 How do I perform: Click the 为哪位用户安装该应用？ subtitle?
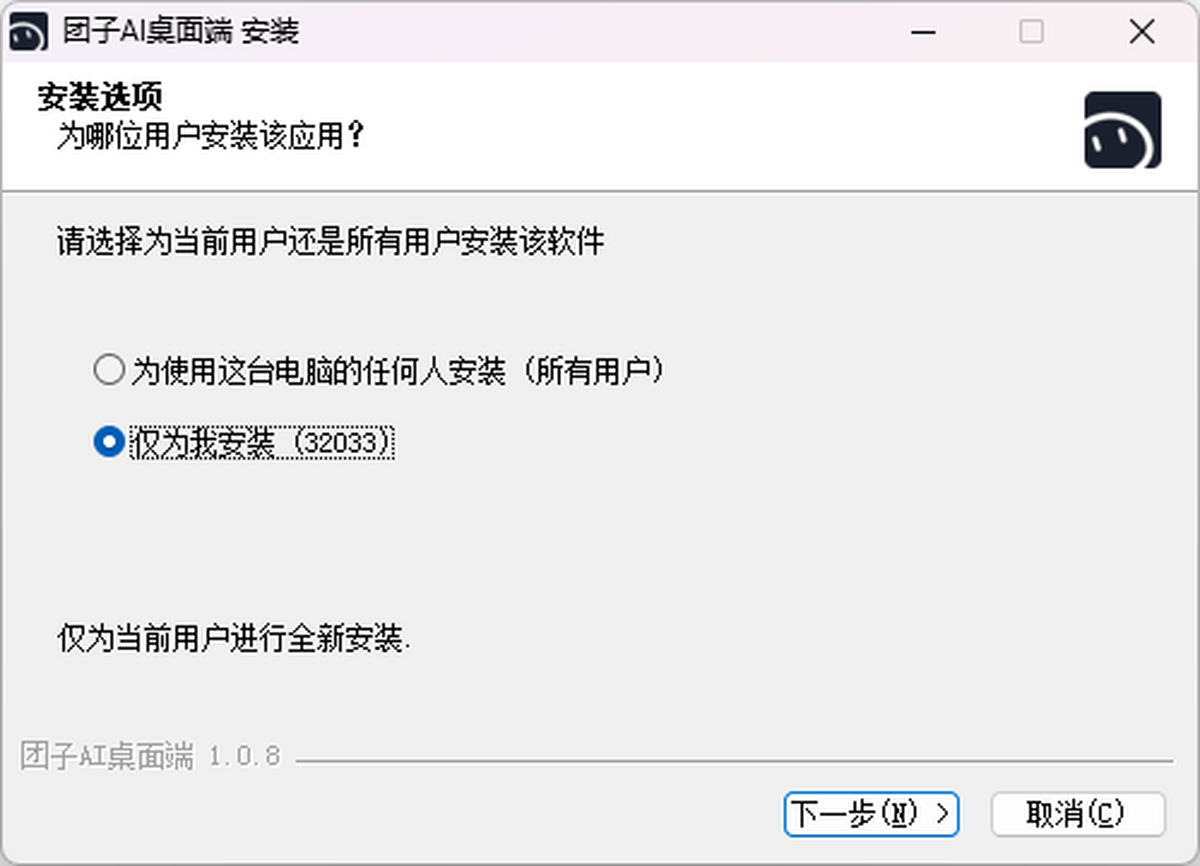pyautogui.click(x=211, y=136)
